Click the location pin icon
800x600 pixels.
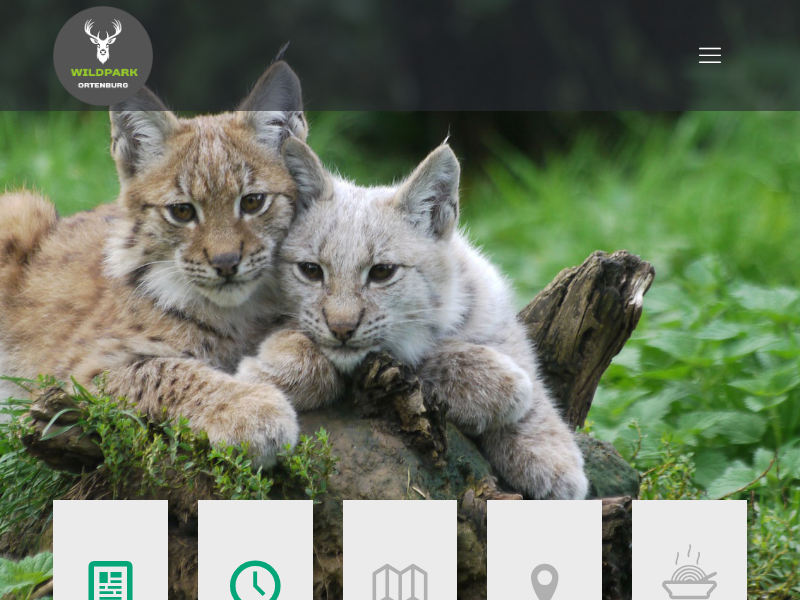(x=544, y=582)
